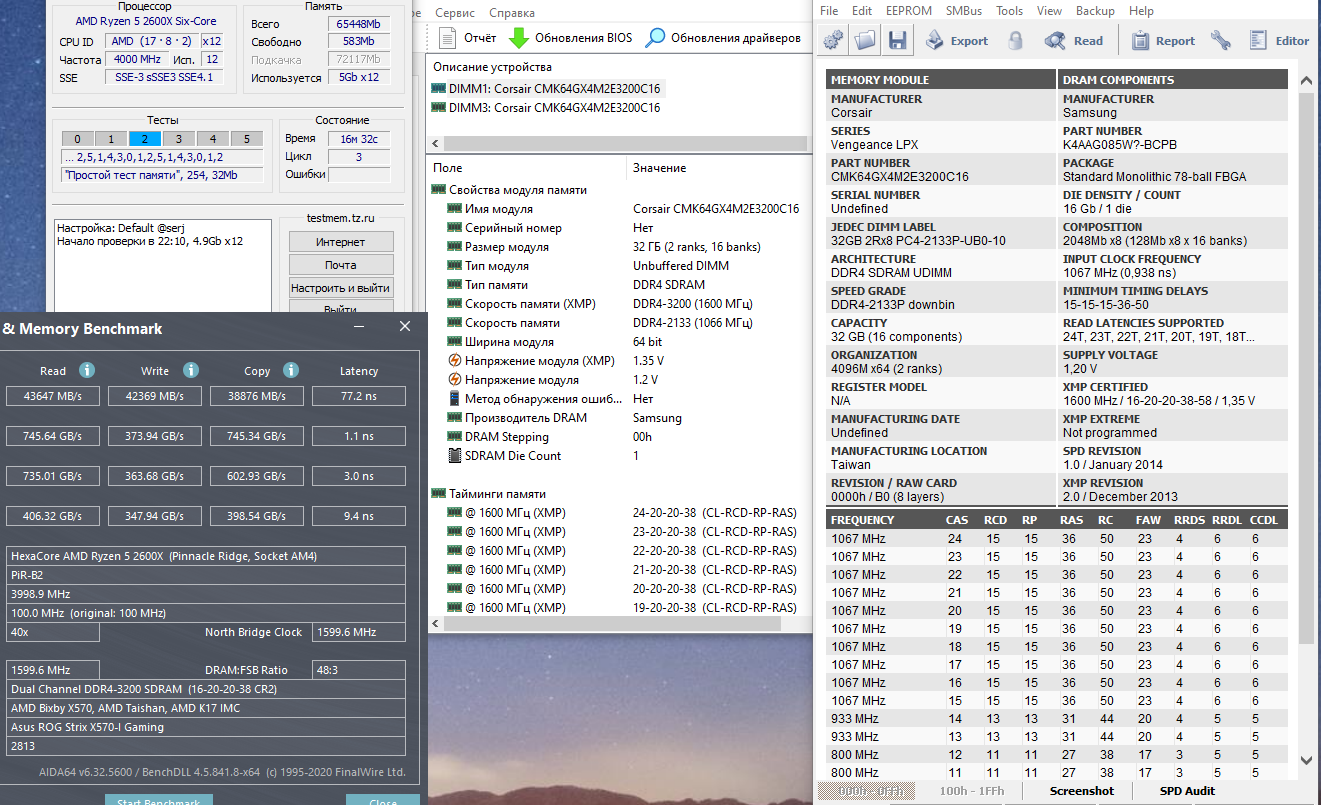The image size is (1321, 805).
Task: Click the Read SPD toolbar button
Action: click(1074, 40)
